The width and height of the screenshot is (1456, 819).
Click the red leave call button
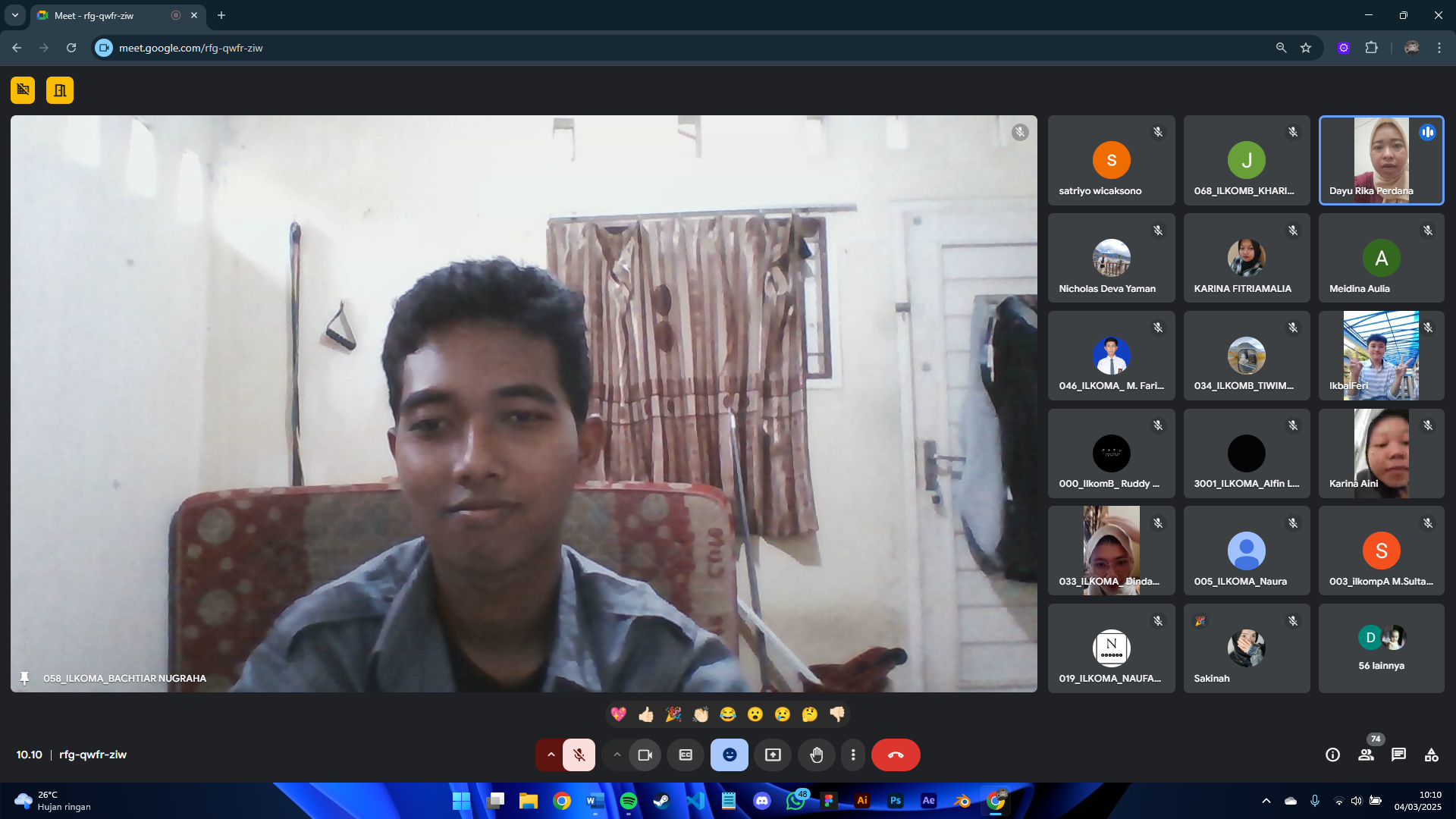point(895,755)
